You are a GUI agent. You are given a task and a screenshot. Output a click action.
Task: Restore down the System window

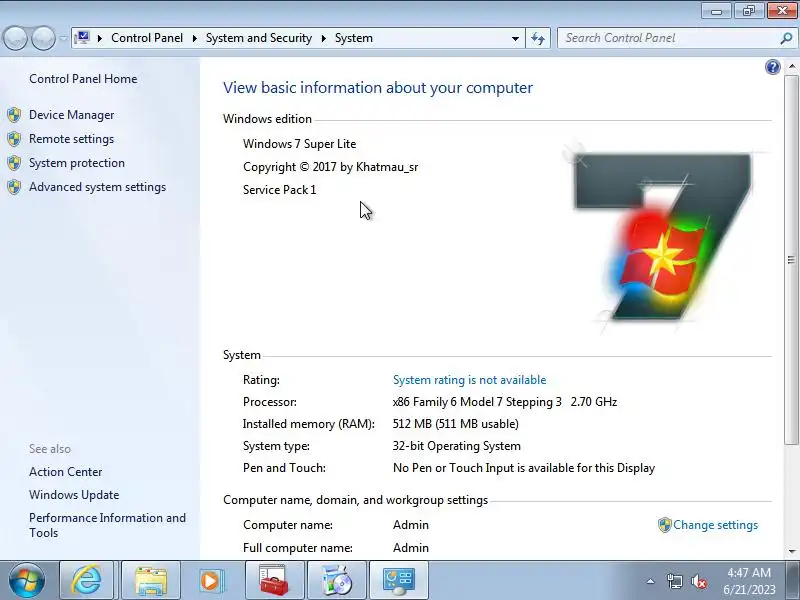coord(749,11)
